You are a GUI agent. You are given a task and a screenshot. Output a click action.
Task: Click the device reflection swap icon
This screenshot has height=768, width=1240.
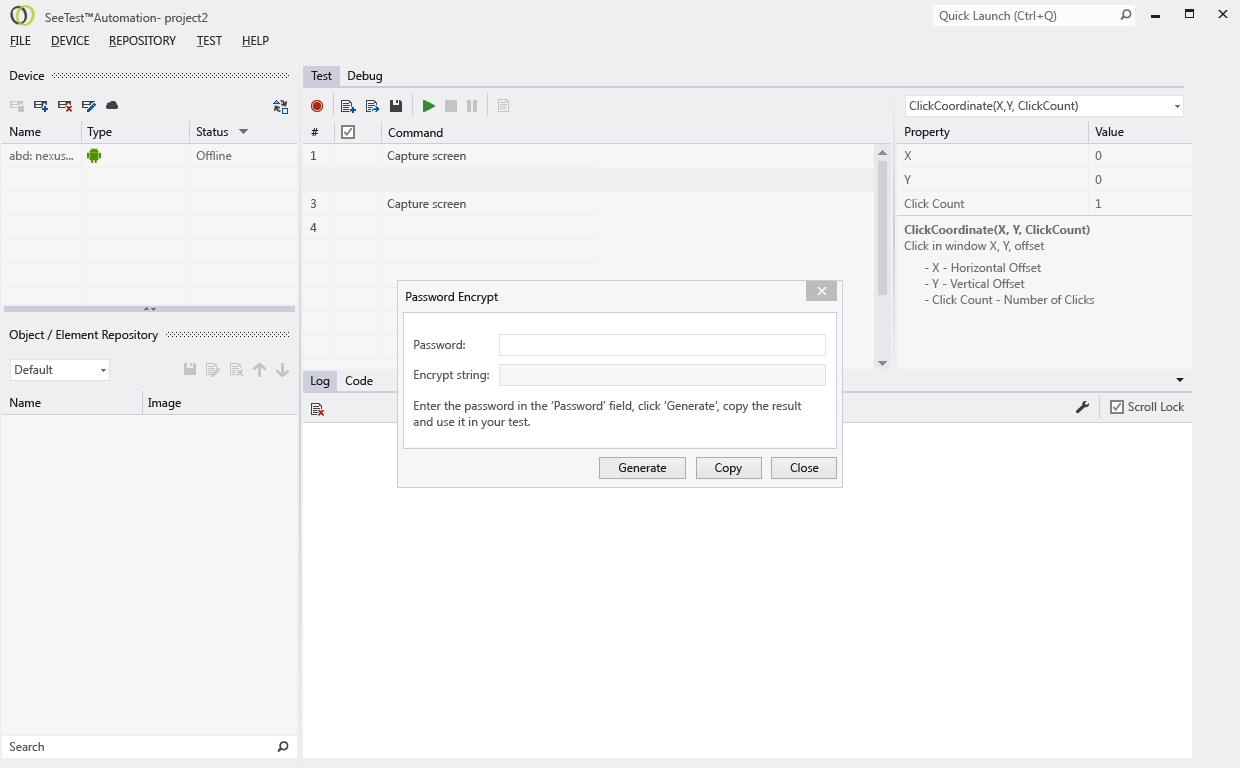pos(280,106)
